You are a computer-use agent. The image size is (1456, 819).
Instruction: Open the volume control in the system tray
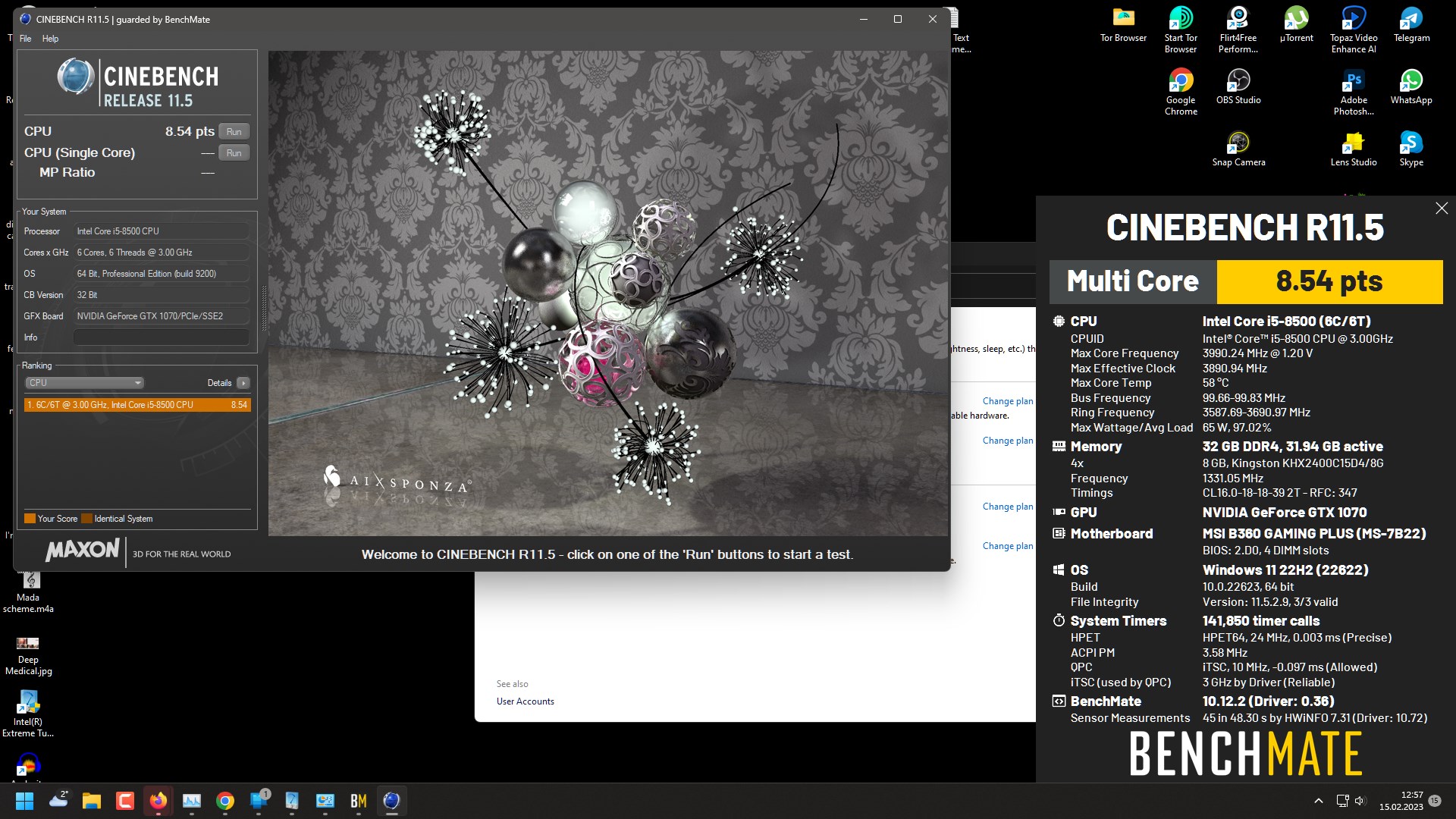click(1359, 801)
